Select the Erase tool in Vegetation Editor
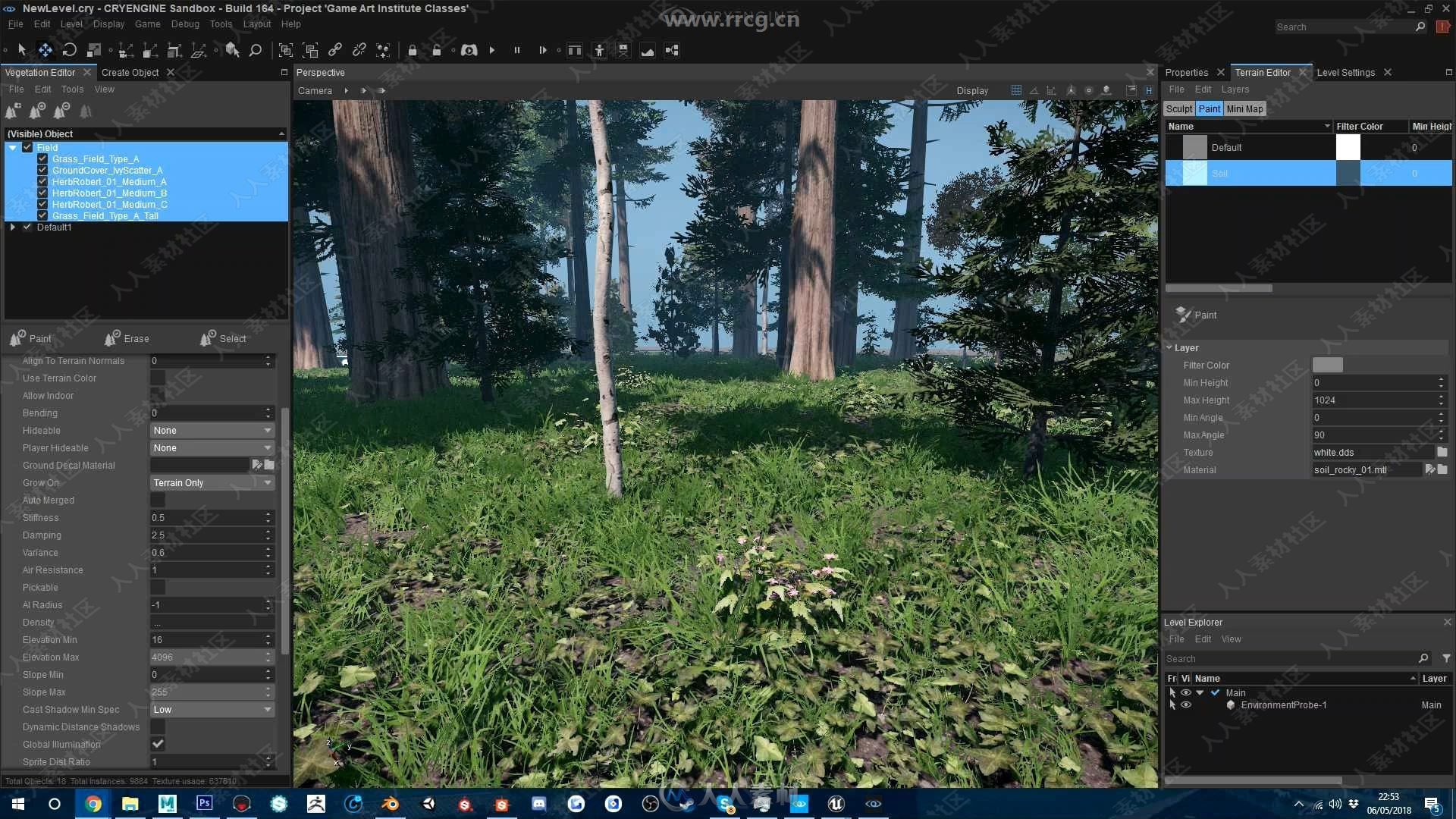This screenshot has width=1456, height=819. click(x=128, y=338)
